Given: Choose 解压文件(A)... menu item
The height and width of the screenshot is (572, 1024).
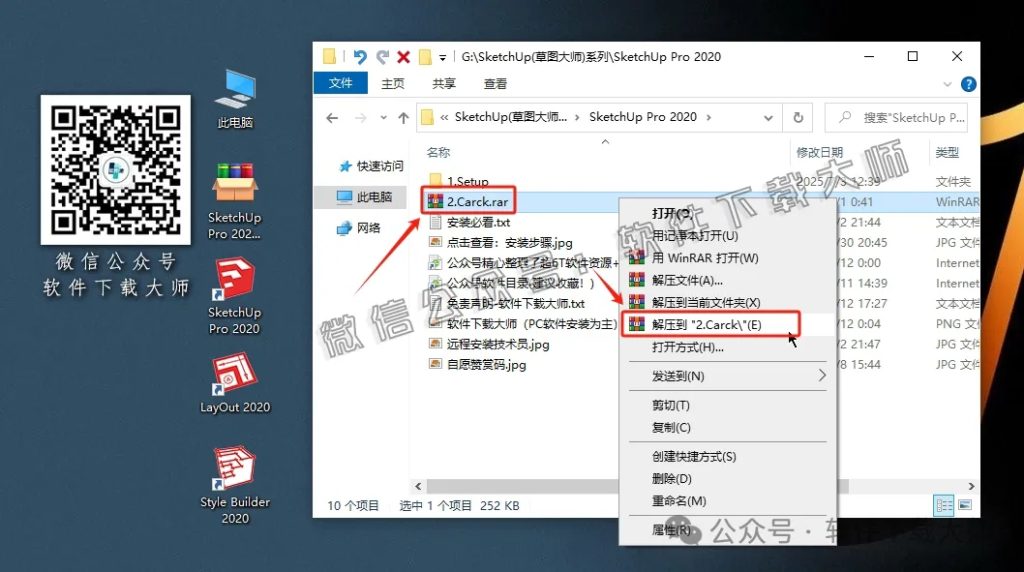Looking at the screenshot, I should tap(728, 280).
